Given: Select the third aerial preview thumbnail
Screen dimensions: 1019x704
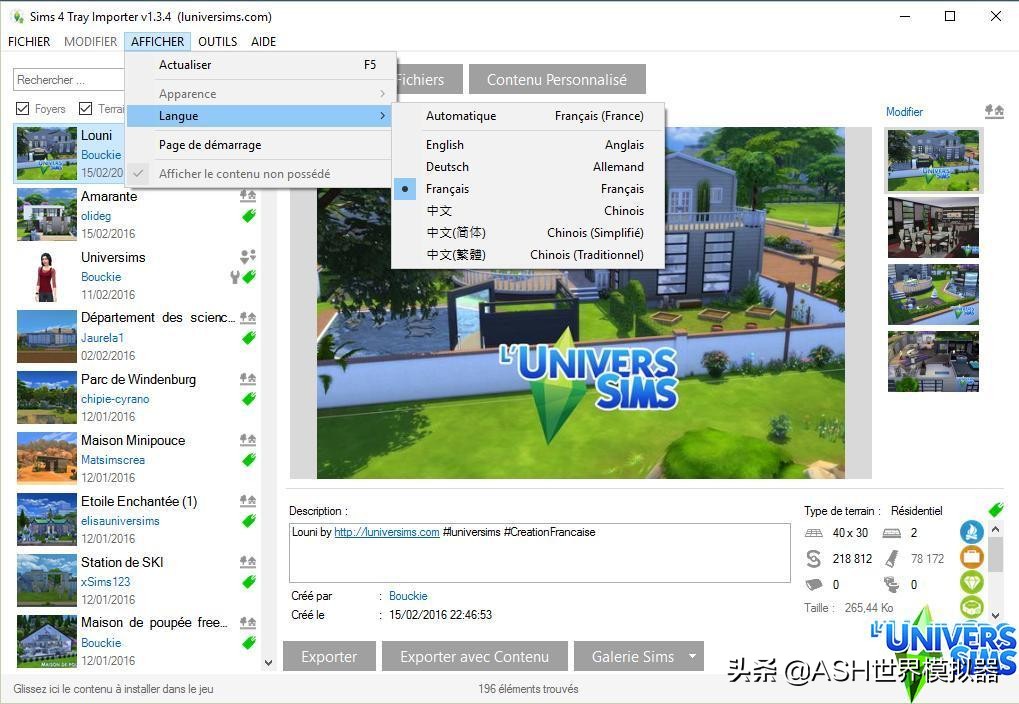Looking at the screenshot, I should point(933,294).
